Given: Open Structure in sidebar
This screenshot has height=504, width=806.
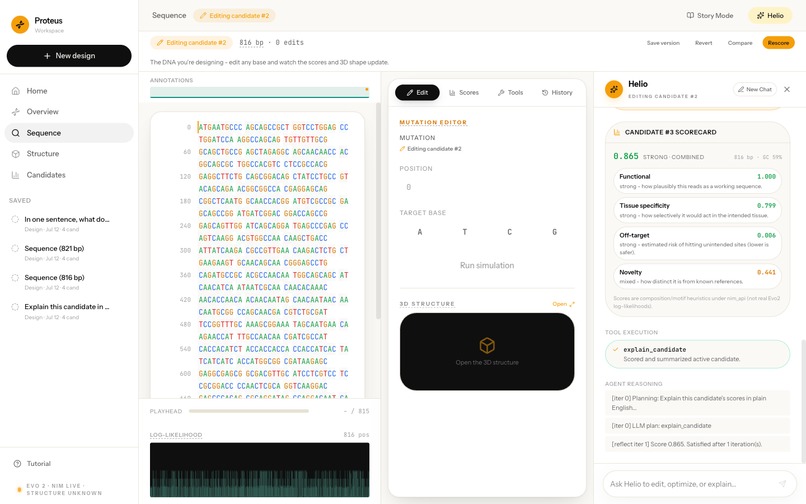Looking at the screenshot, I should 69,154.
